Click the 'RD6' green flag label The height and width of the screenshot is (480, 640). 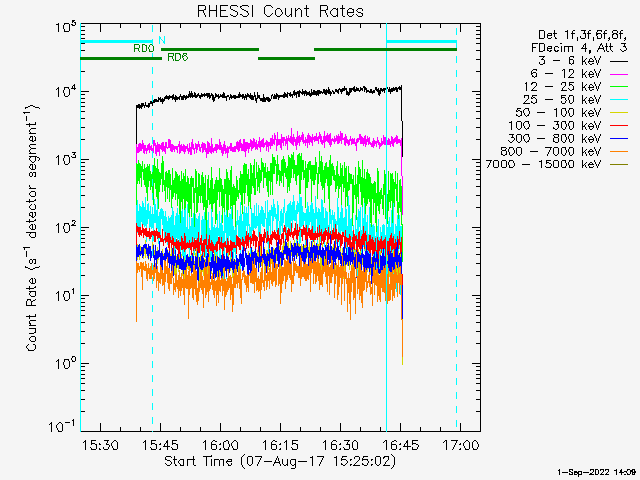tap(178, 58)
